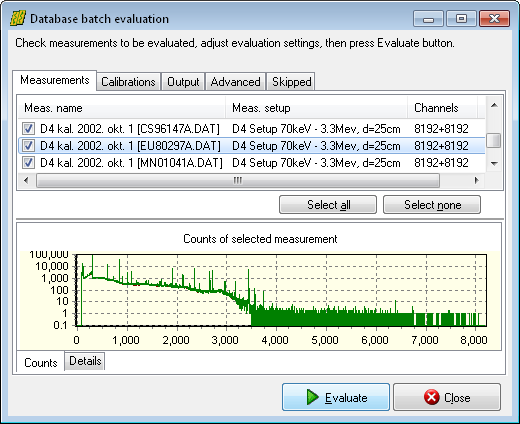520x424 pixels.
Task: Click the Close button
Action: click(x=447, y=397)
